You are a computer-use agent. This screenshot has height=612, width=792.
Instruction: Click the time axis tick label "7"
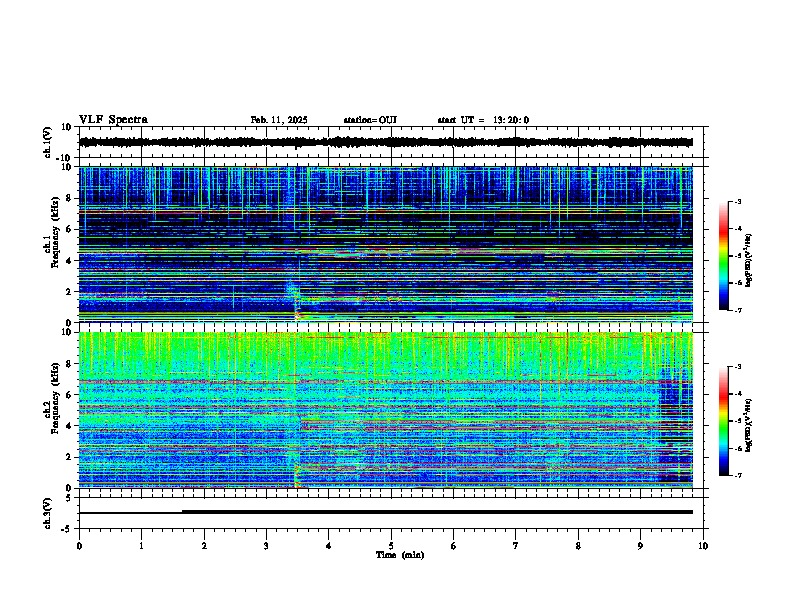[x=516, y=546]
